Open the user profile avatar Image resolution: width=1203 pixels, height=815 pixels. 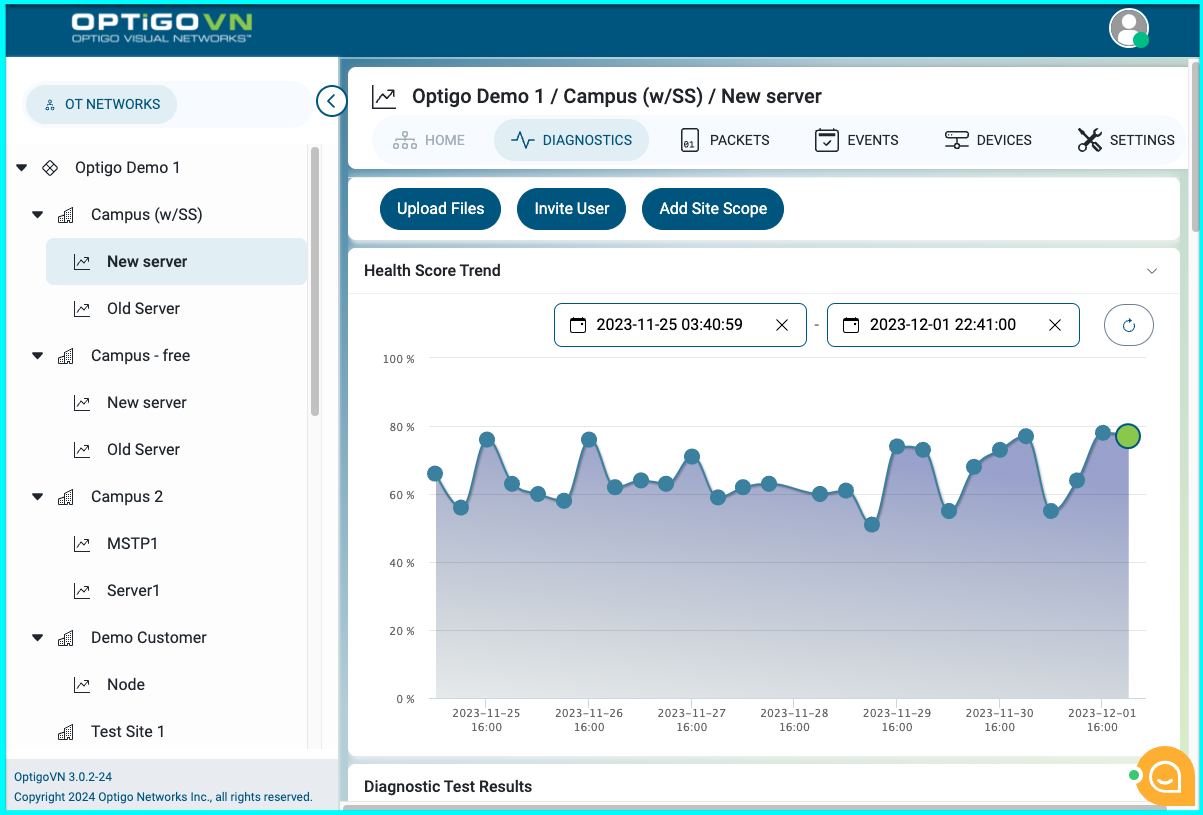1129,28
